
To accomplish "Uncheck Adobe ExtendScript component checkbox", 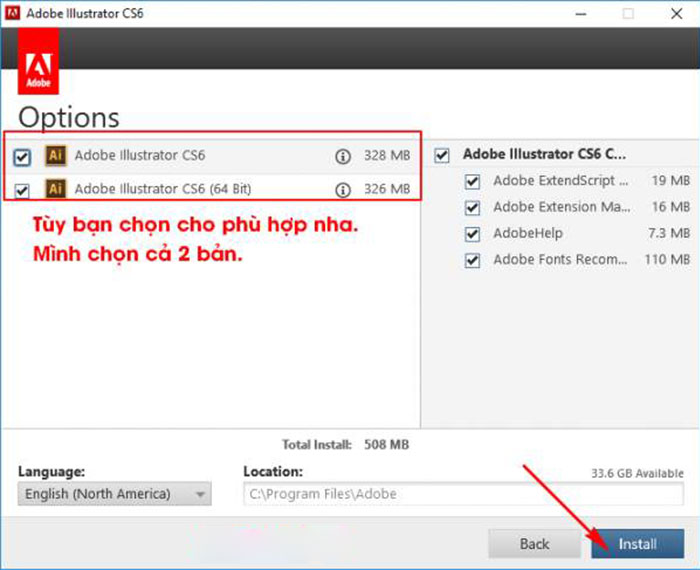I will click(472, 182).
